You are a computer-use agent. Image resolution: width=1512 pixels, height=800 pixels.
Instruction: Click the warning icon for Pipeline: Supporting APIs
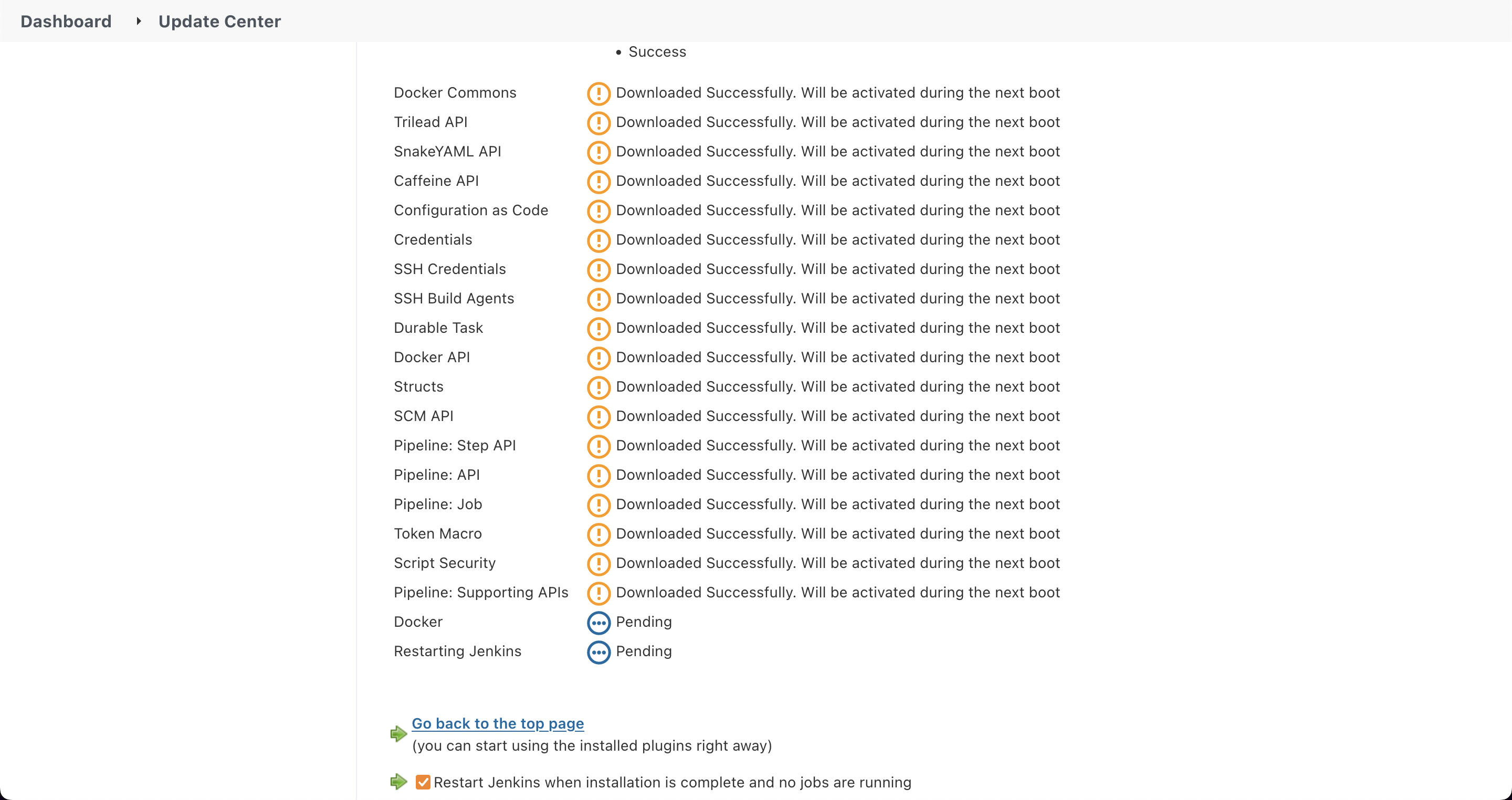[598, 593]
